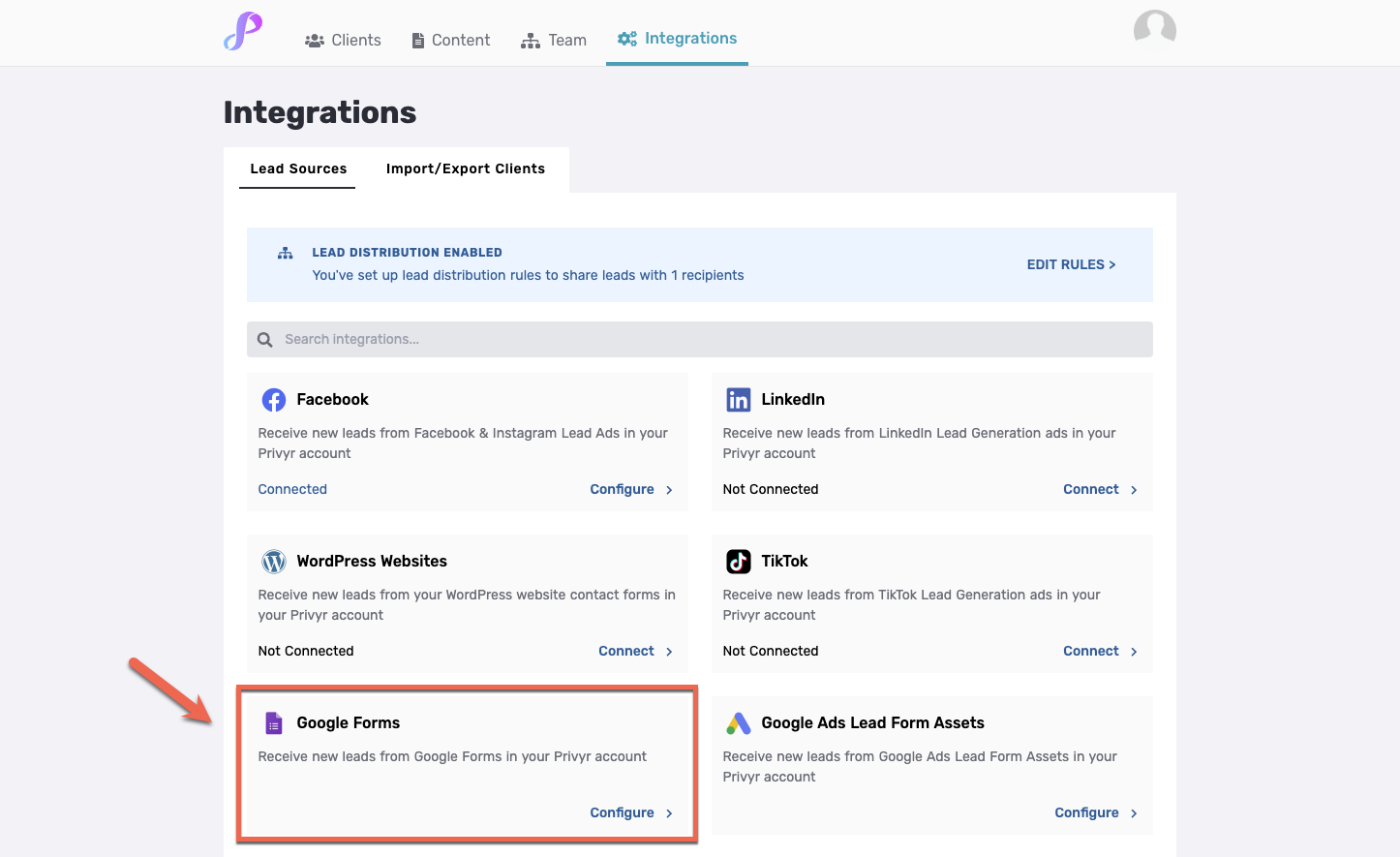Expand the EDIT RULES arrow
1400x857 pixels.
tap(1111, 264)
